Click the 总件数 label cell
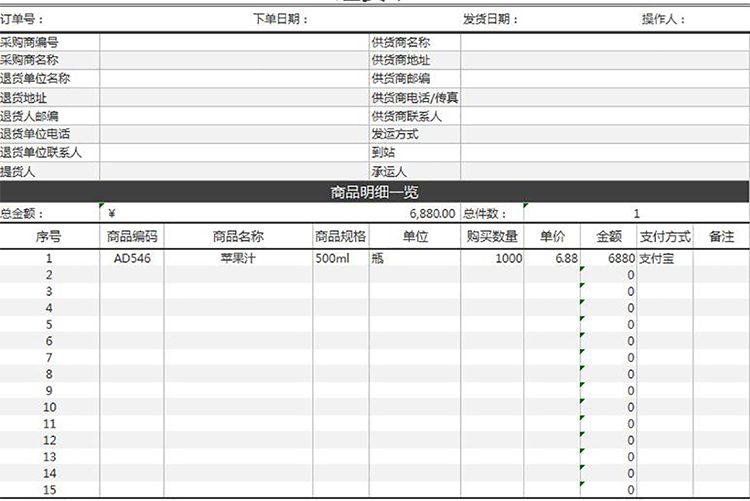This screenshot has width=750, height=501. click(492, 213)
